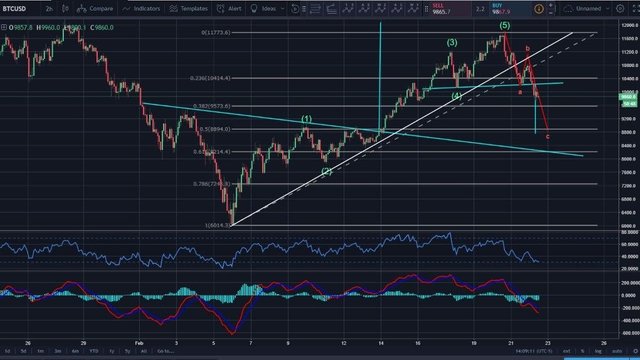Click the cloud save layout icon
The image size is (640, 360).
pyautogui.click(x=568, y=9)
